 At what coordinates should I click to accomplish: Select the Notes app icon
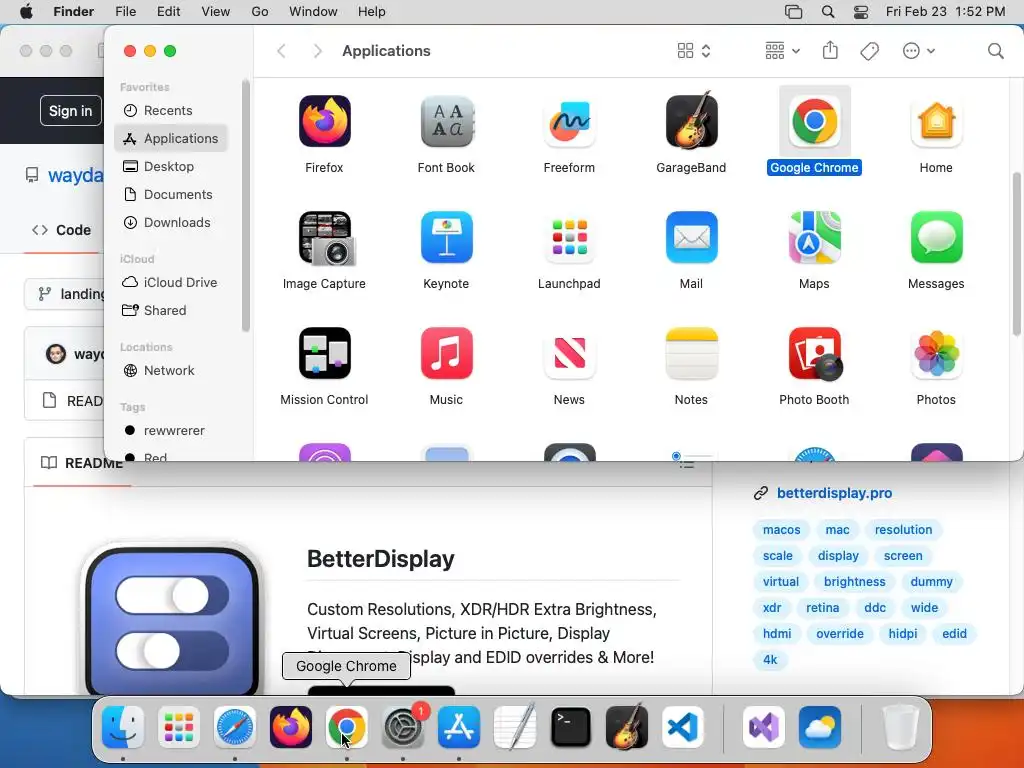pyautogui.click(x=691, y=353)
